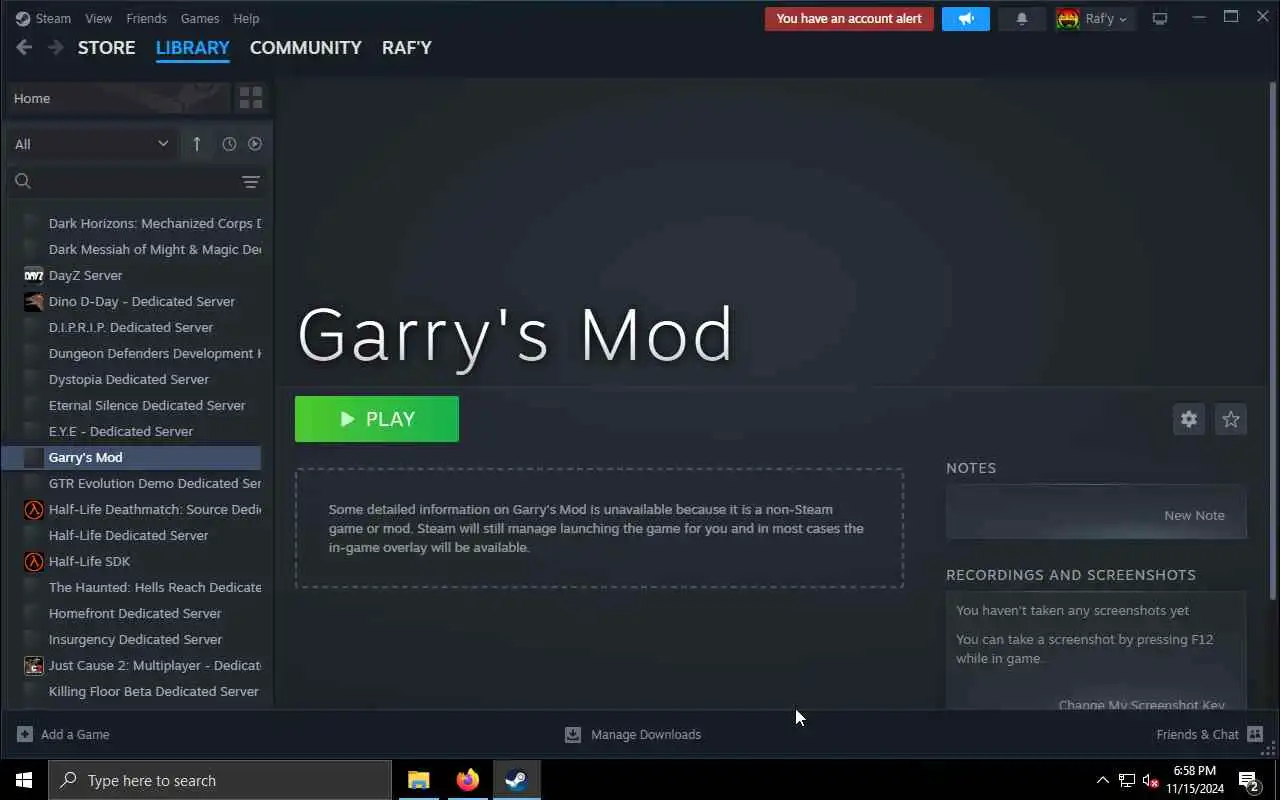This screenshot has width=1280, height=800.
Task: Expand the All filter dropdown
Action: [x=91, y=144]
